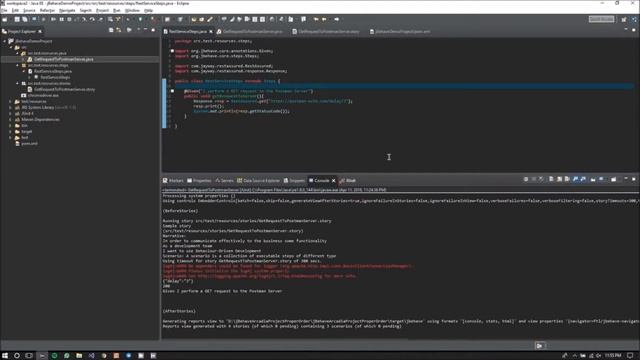Screen dimensions: 640x360
Task: Click the Cortana search circle on taskbar
Action: (17, 356)
